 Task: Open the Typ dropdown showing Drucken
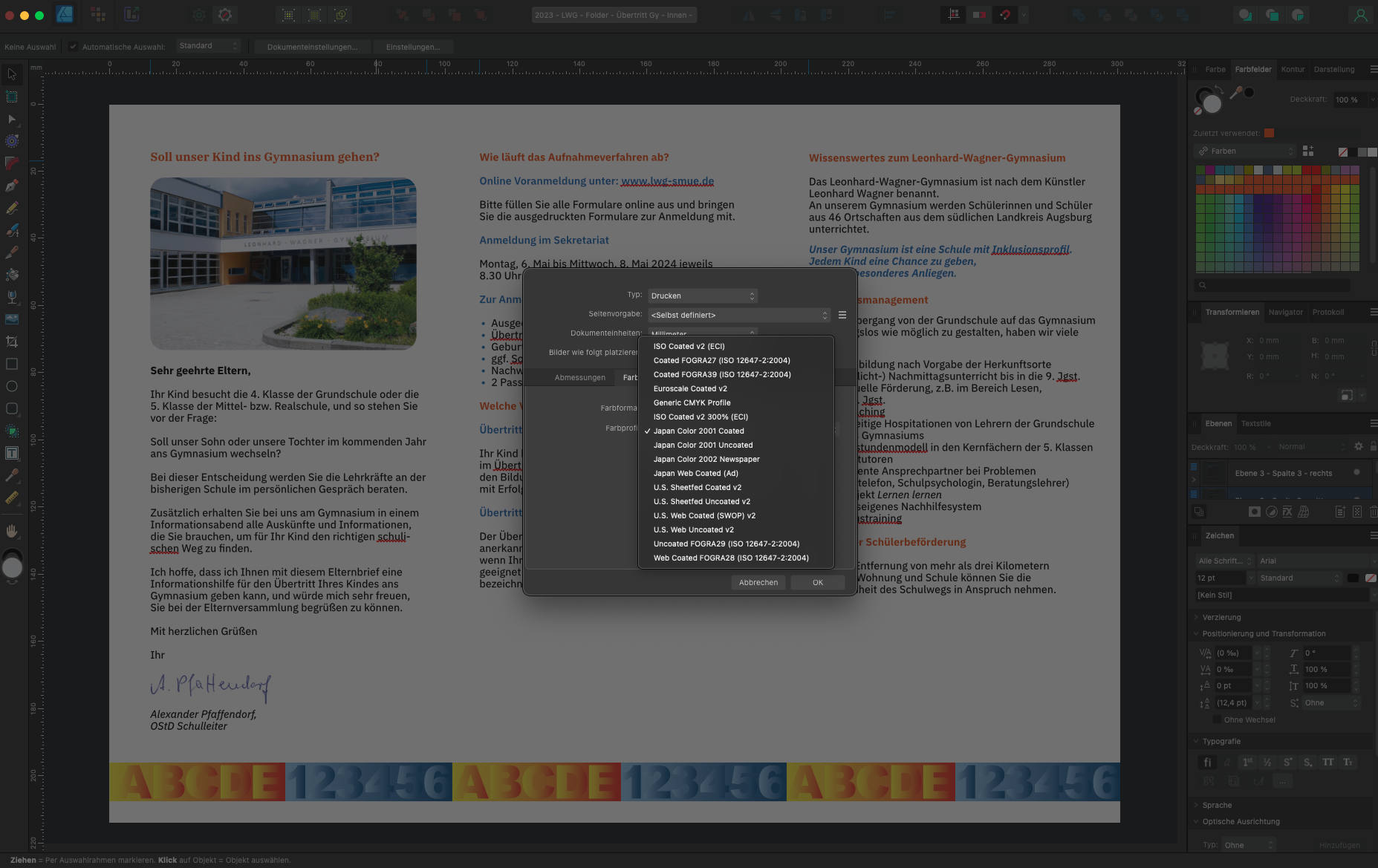click(703, 296)
